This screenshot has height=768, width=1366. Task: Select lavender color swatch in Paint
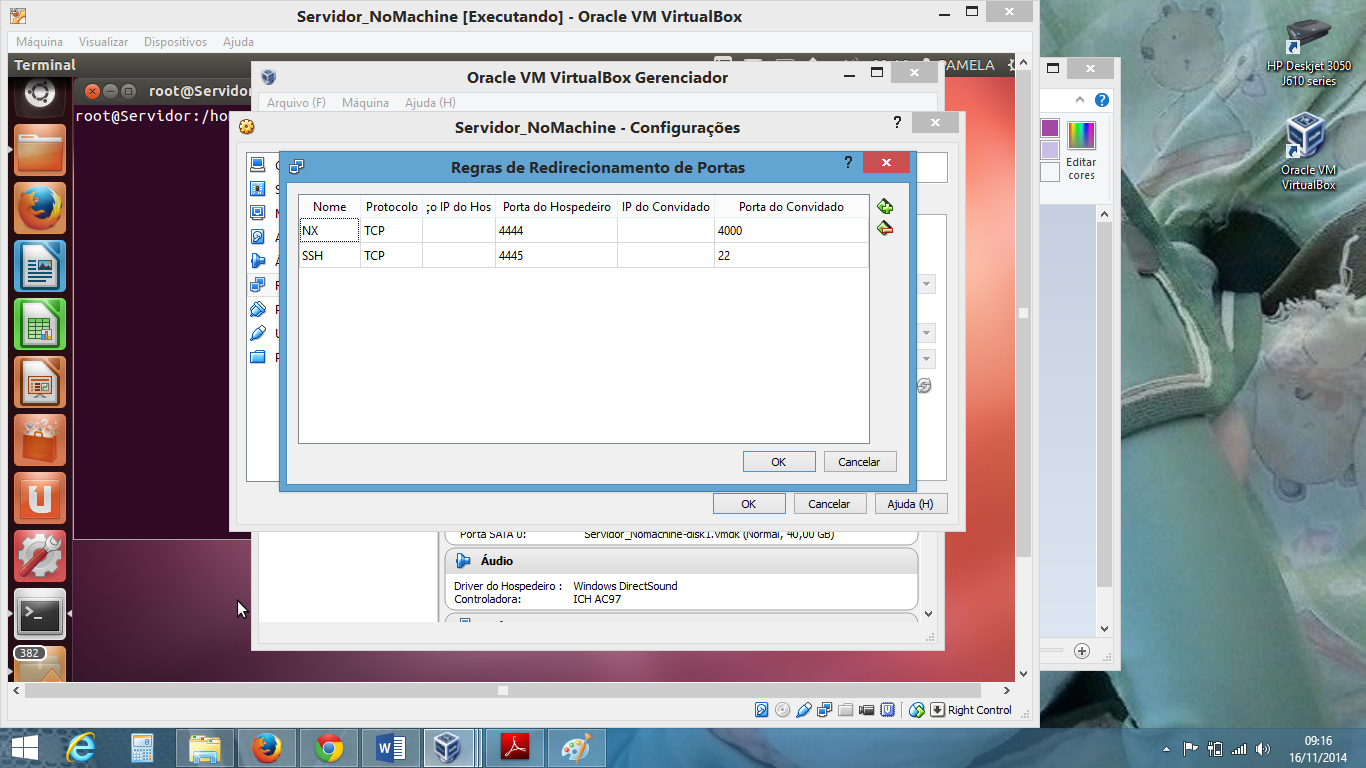(1050, 150)
